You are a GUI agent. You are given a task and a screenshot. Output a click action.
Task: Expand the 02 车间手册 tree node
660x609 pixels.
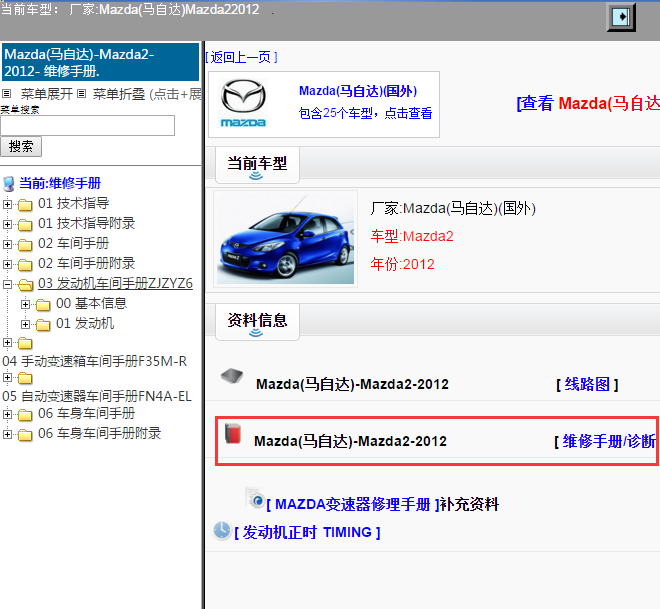pyautogui.click(x=7, y=245)
